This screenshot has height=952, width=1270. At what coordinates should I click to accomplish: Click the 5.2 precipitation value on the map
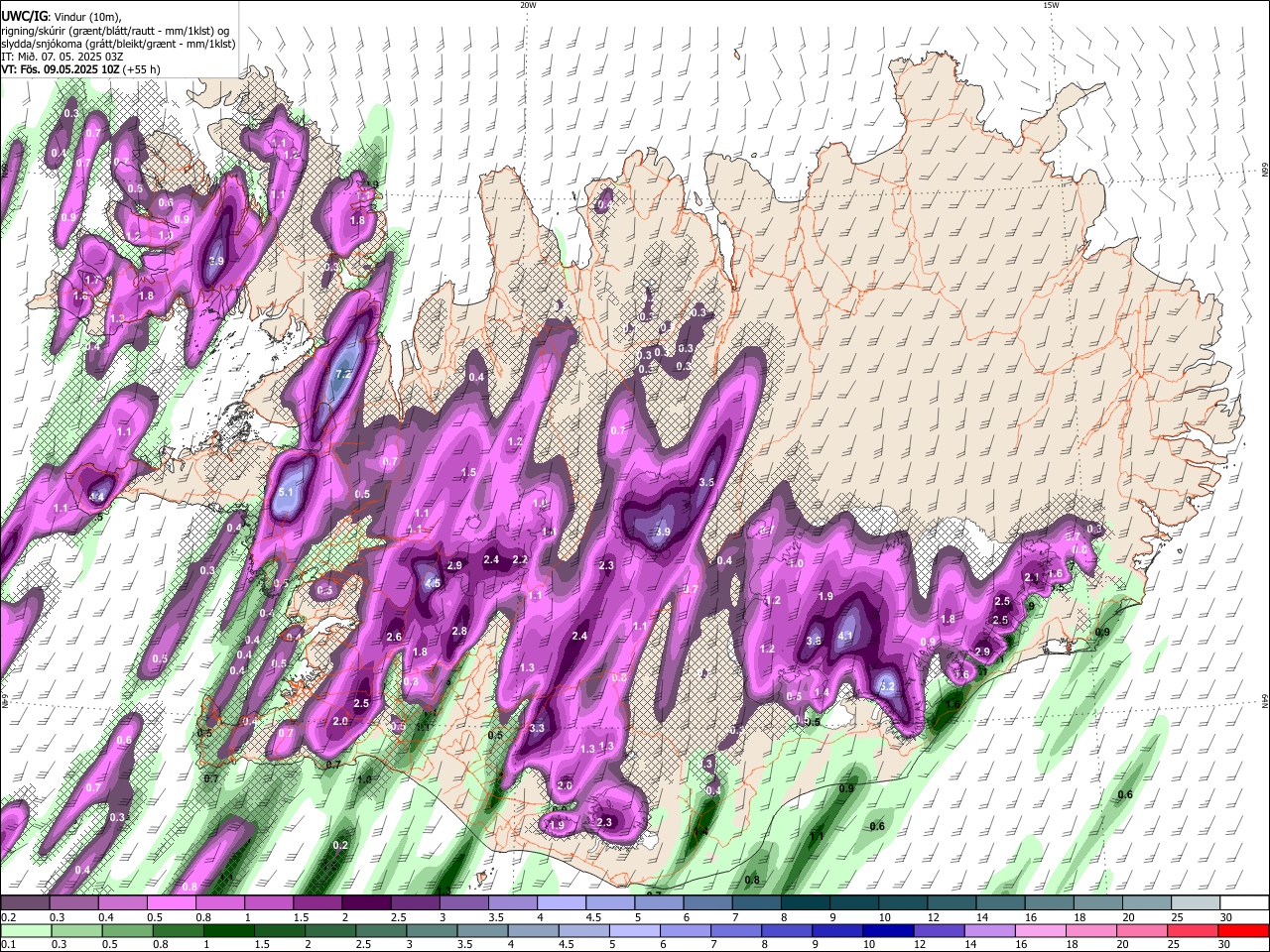point(888,686)
